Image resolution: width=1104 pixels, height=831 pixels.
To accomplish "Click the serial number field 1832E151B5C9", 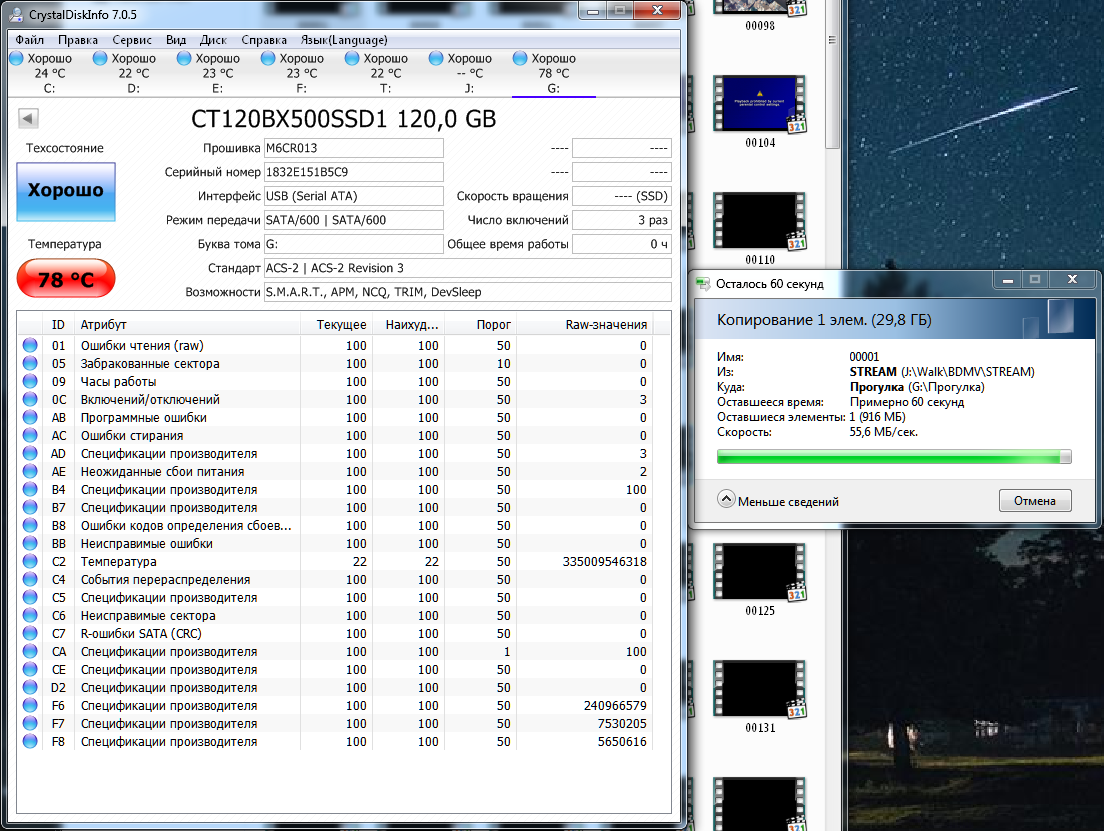I will 353,172.
